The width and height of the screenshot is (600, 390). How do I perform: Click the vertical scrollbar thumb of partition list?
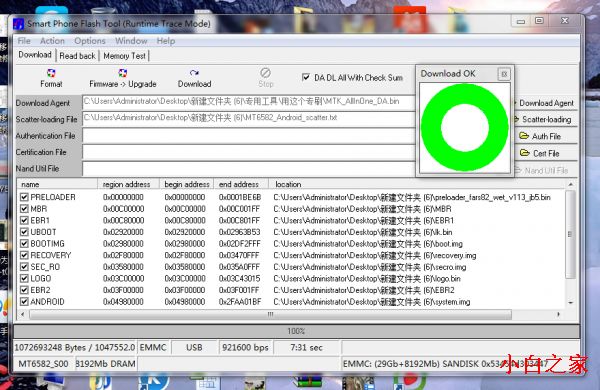tap(570, 234)
